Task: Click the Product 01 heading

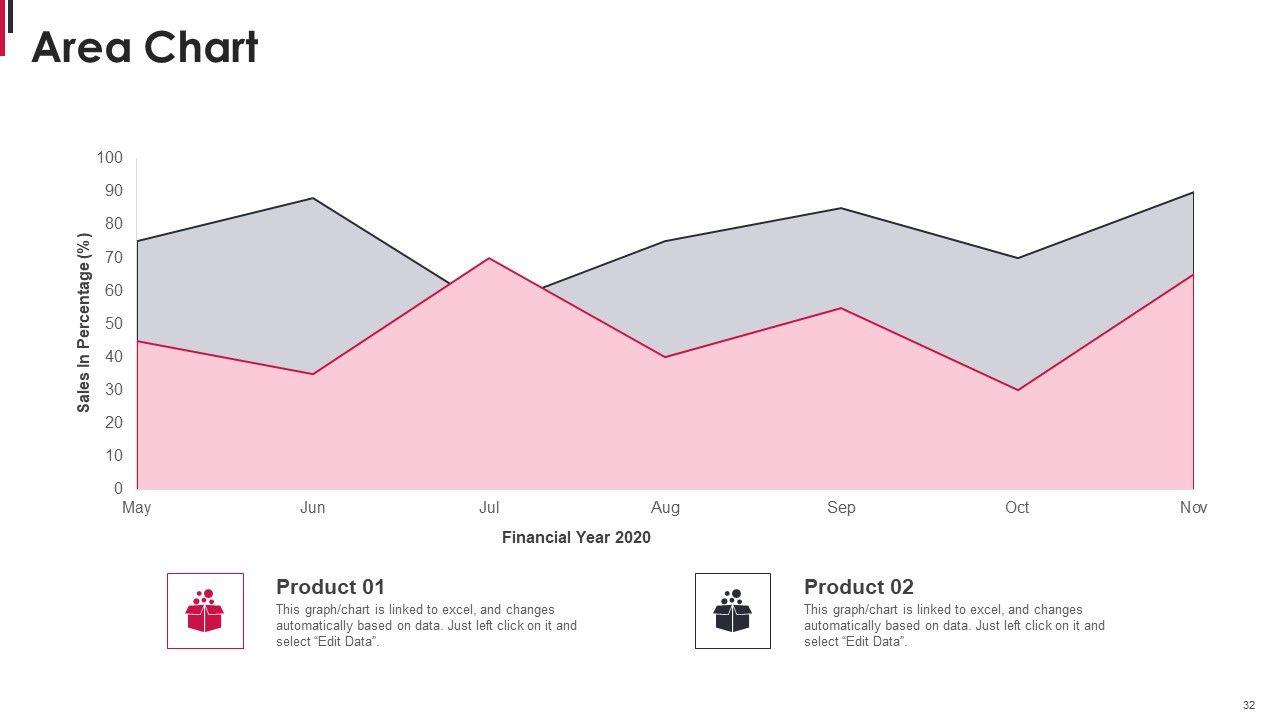Action: (330, 587)
